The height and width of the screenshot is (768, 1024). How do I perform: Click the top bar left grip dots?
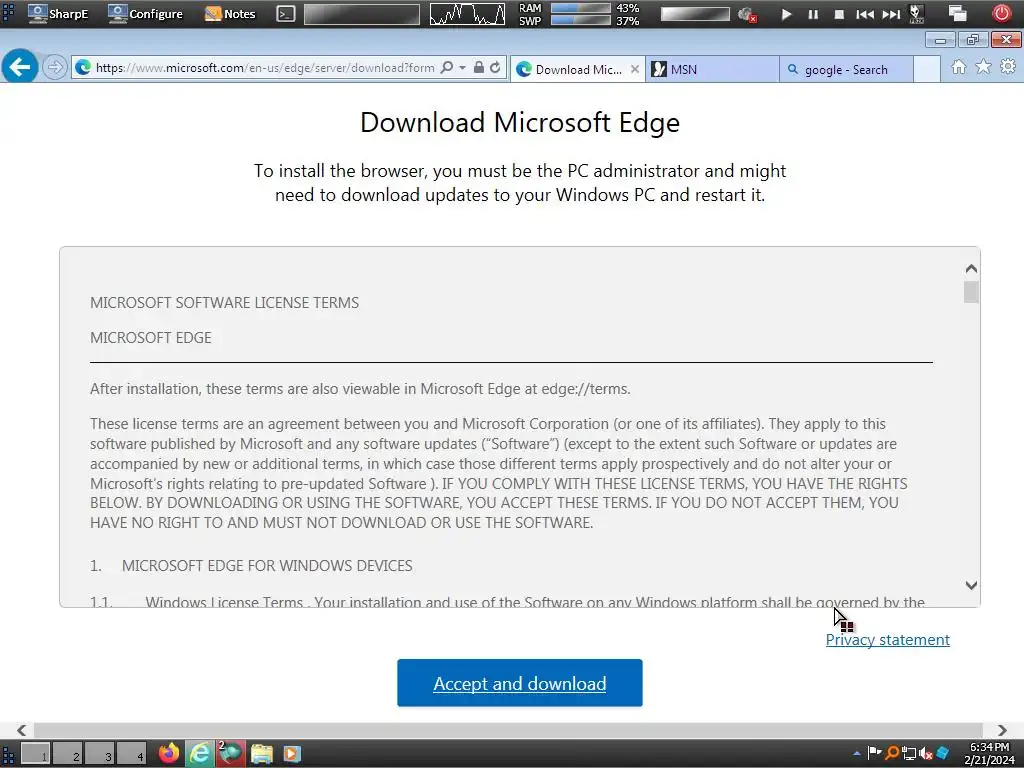(x=8, y=14)
